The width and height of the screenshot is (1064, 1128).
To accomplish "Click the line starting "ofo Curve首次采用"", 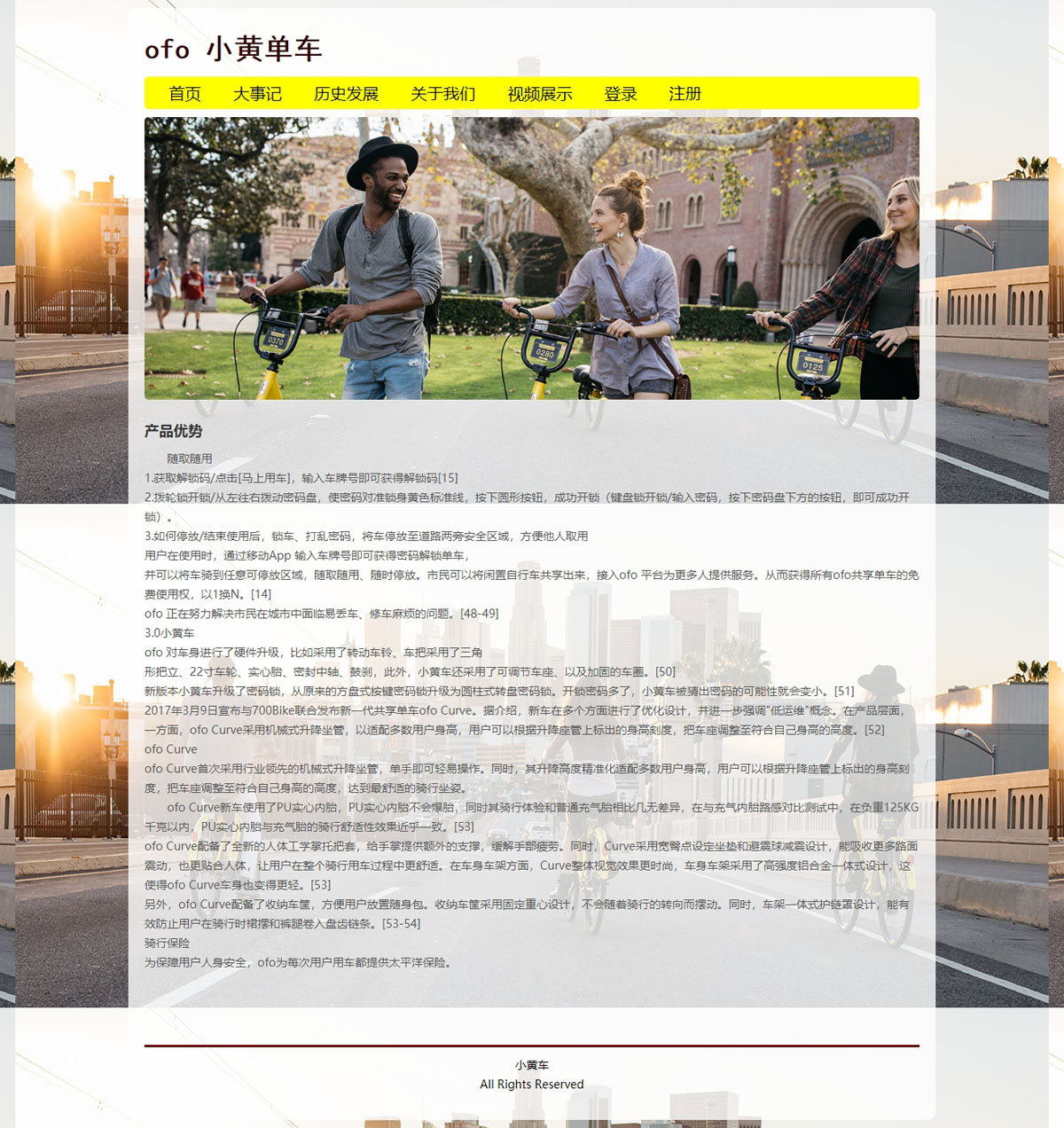I will click(528, 779).
